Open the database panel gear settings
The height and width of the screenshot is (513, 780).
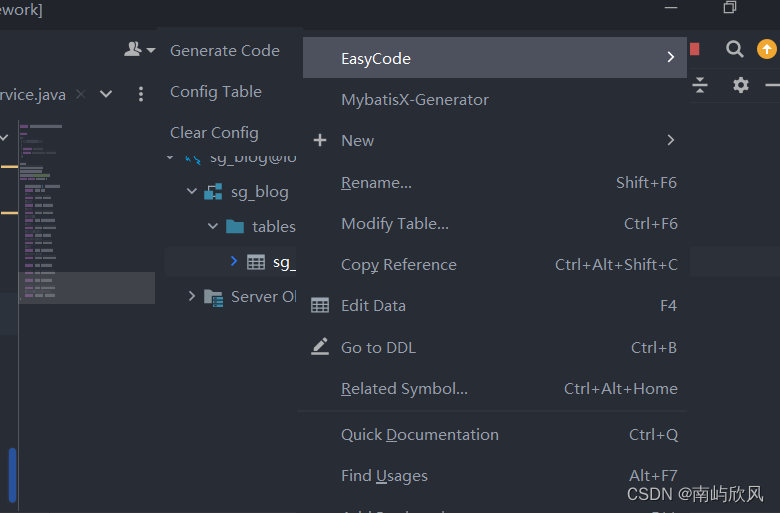coord(740,85)
